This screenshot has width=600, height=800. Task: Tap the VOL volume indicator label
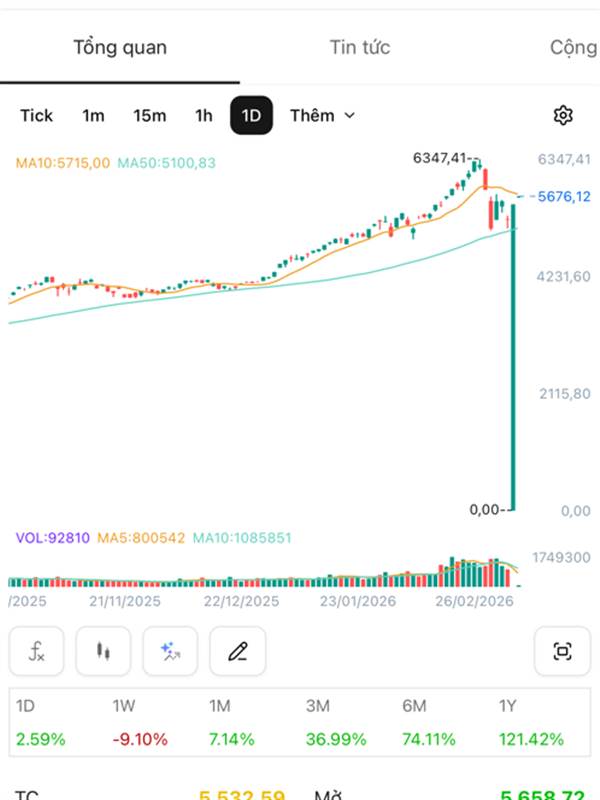click(x=52, y=538)
